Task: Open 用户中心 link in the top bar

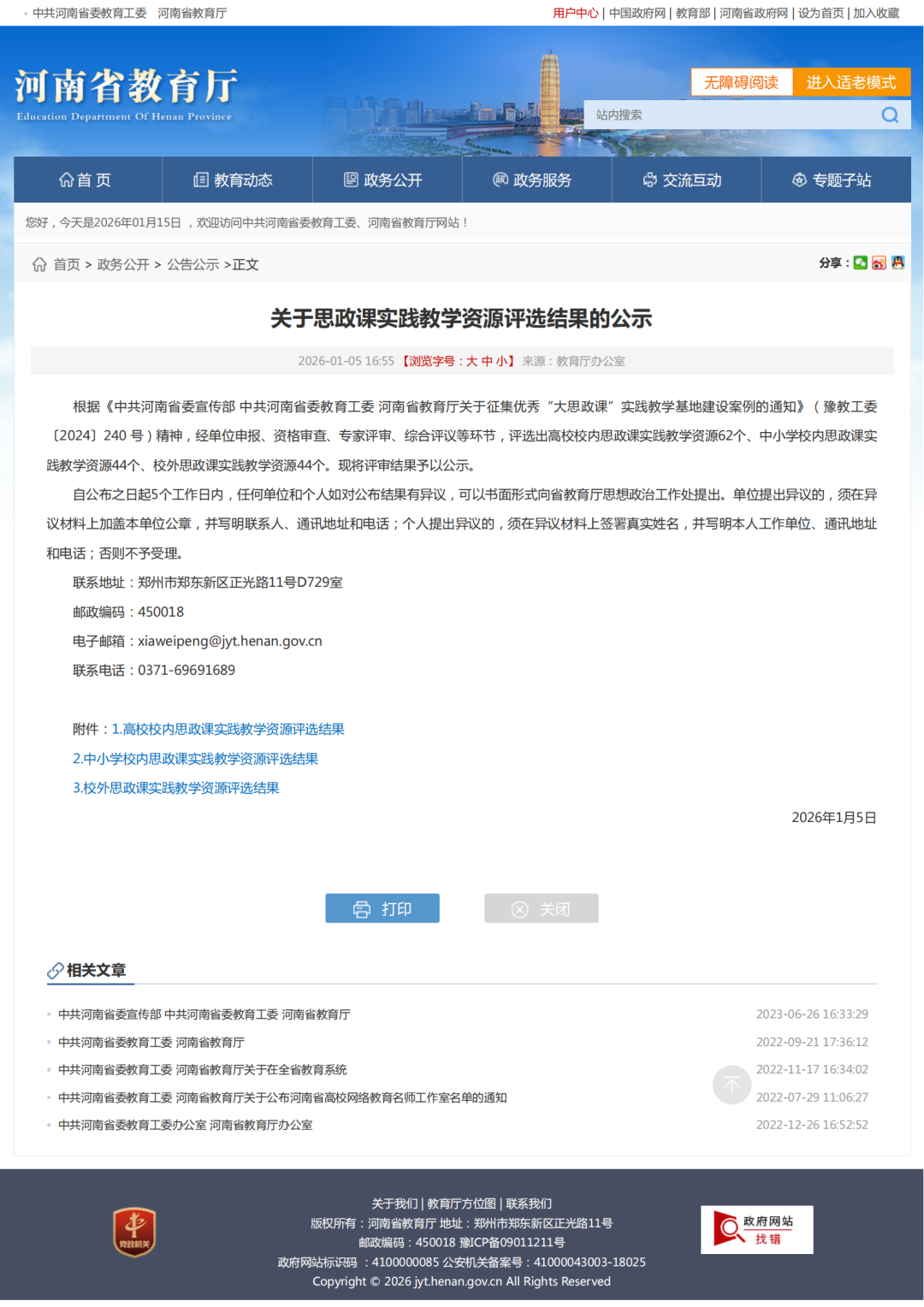Action: pyautogui.click(x=576, y=13)
